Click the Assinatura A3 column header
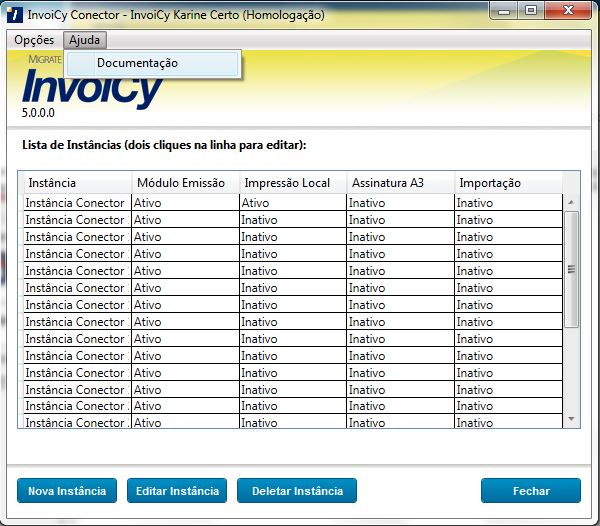Viewport: 600px width, 526px height. [x=400, y=183]
